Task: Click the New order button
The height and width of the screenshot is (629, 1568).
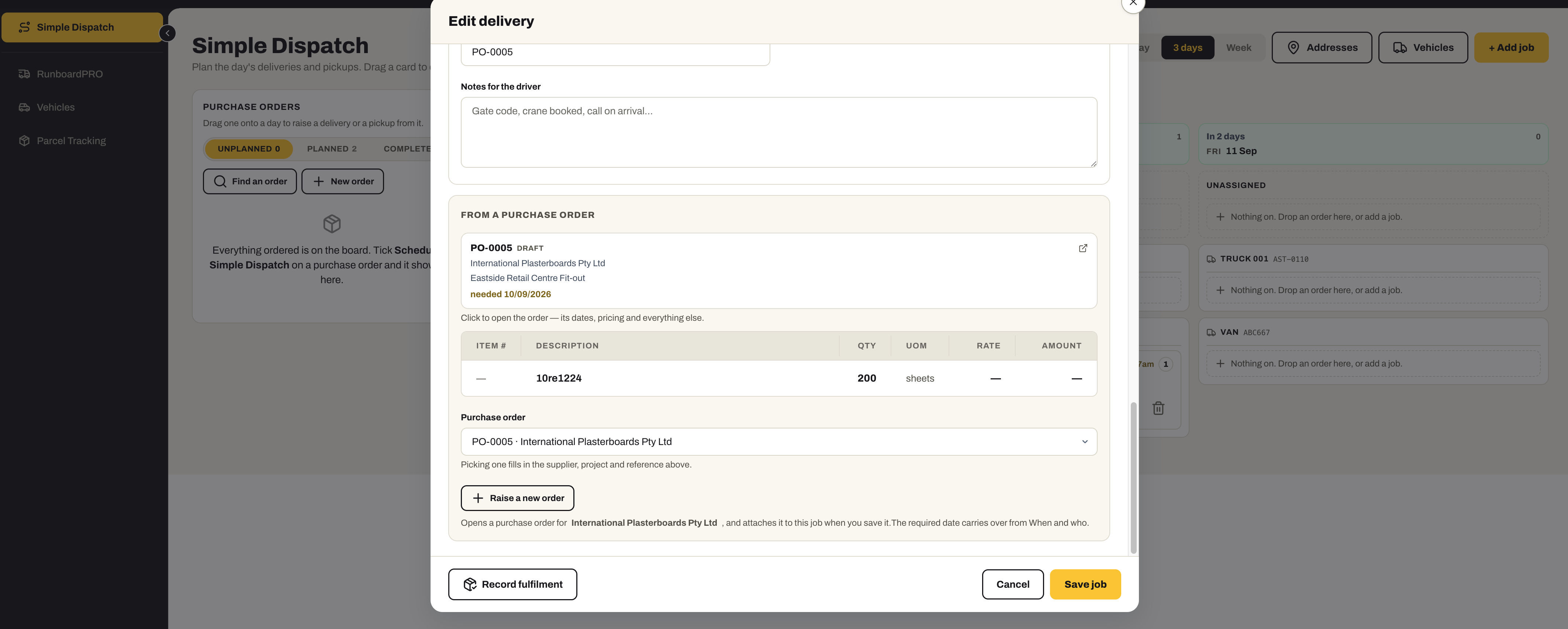Action: pos(343,181)
